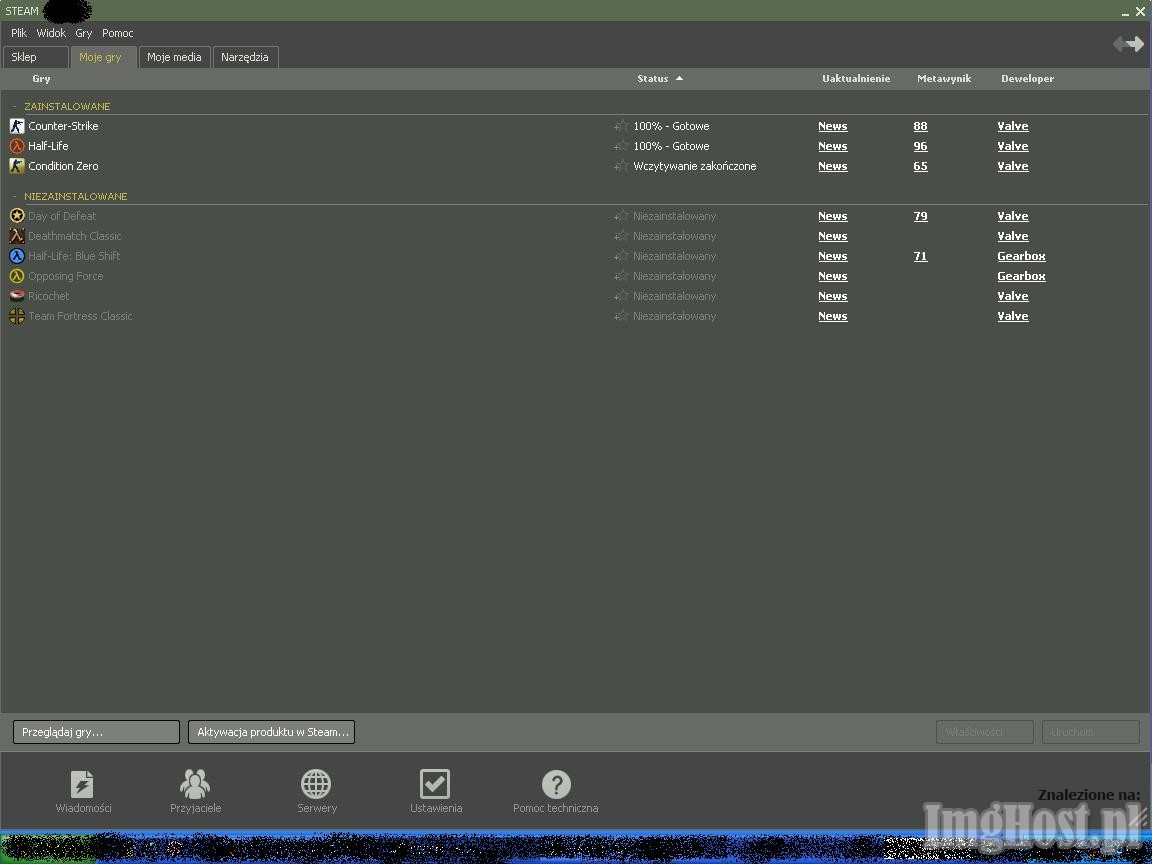Open Ustawienia settings checkbox icon
Image resolution: width=1152 pixels, height=864 pixels.
pyautogui.click(x=435, y=784)
